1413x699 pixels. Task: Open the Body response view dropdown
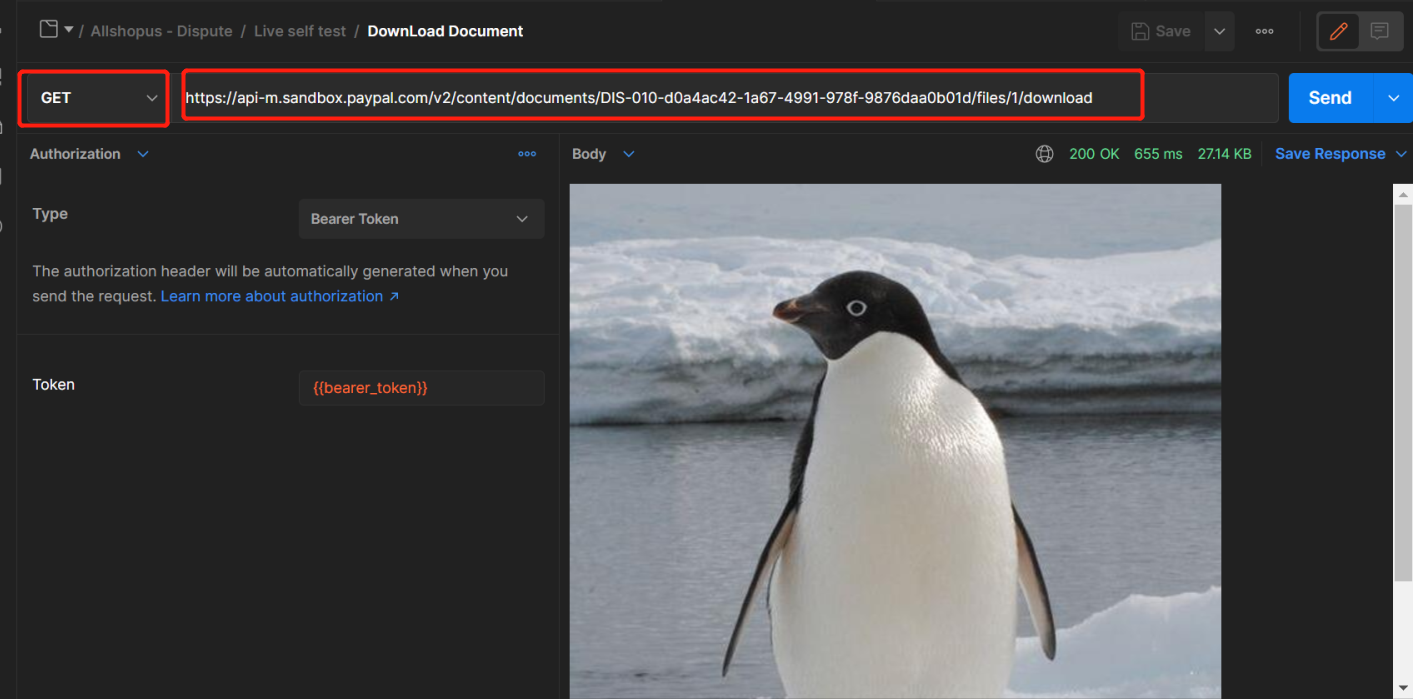603,154
